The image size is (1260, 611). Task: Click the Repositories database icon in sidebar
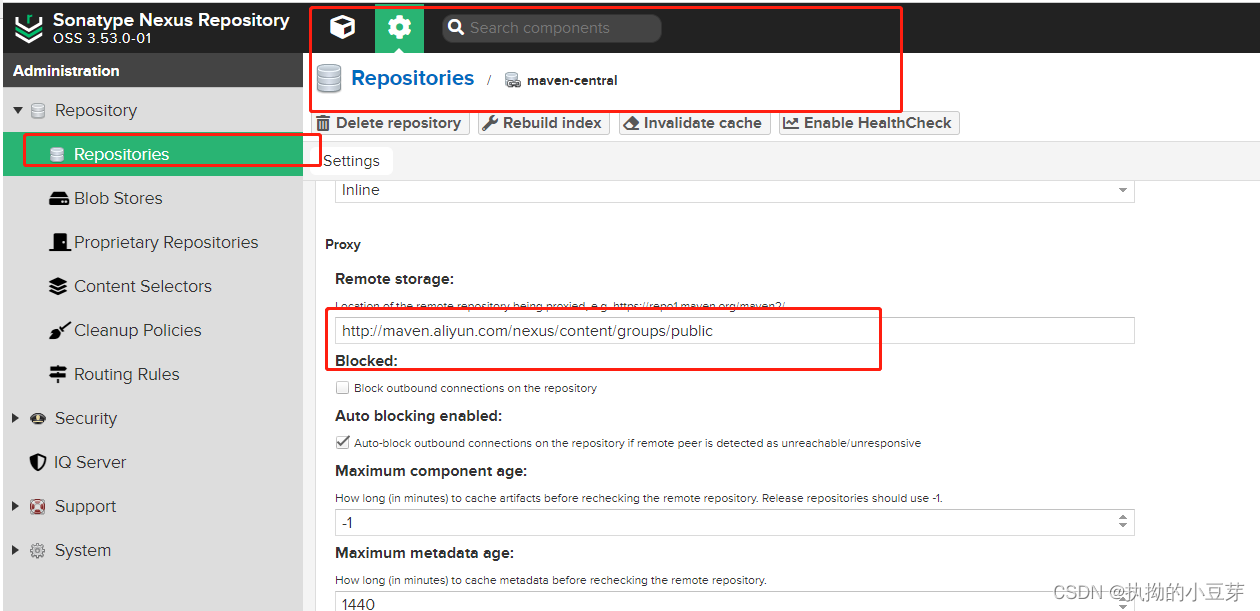[57, 154]
